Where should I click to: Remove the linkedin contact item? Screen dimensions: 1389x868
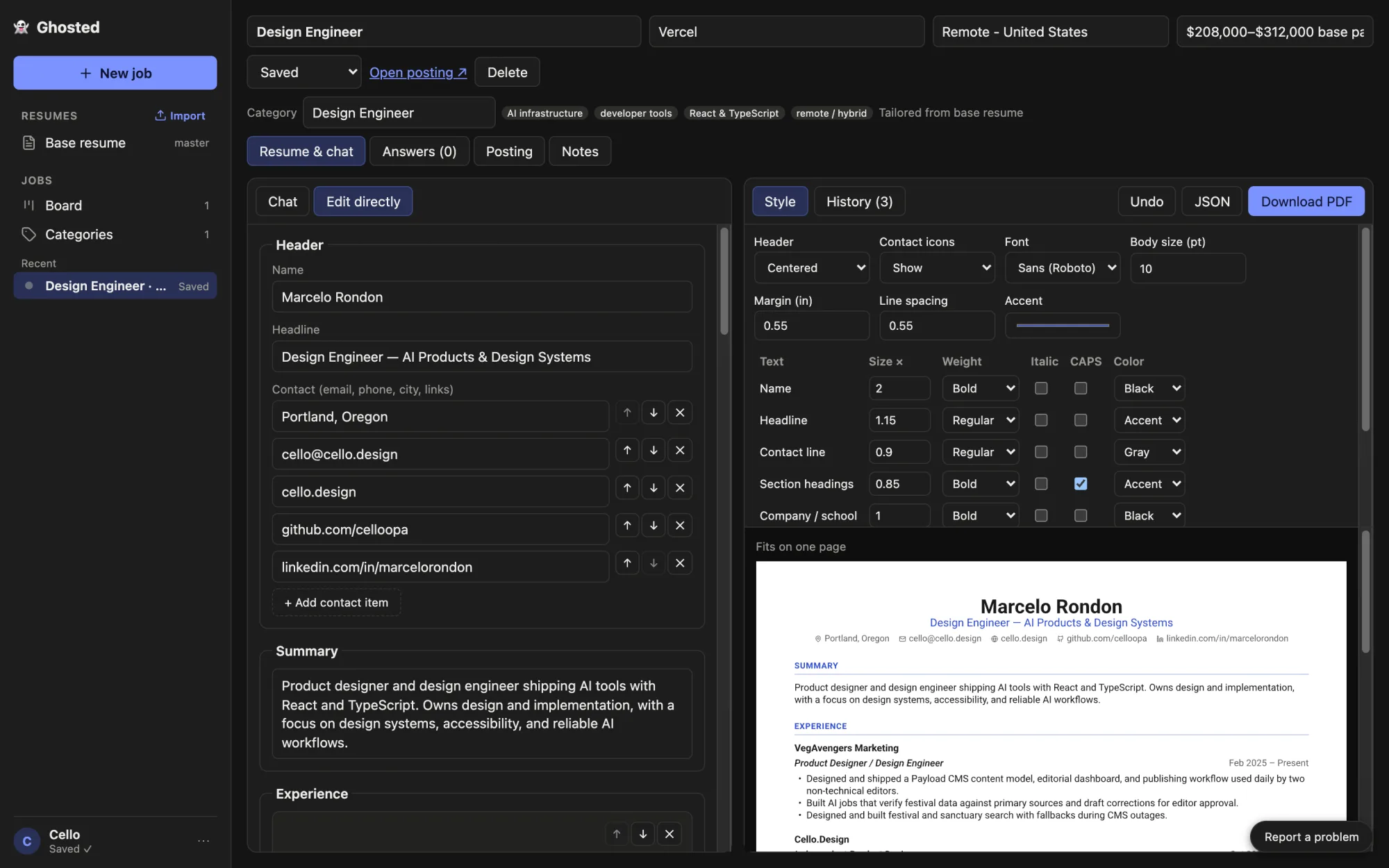pyautogui.click(x=680, y=562)
